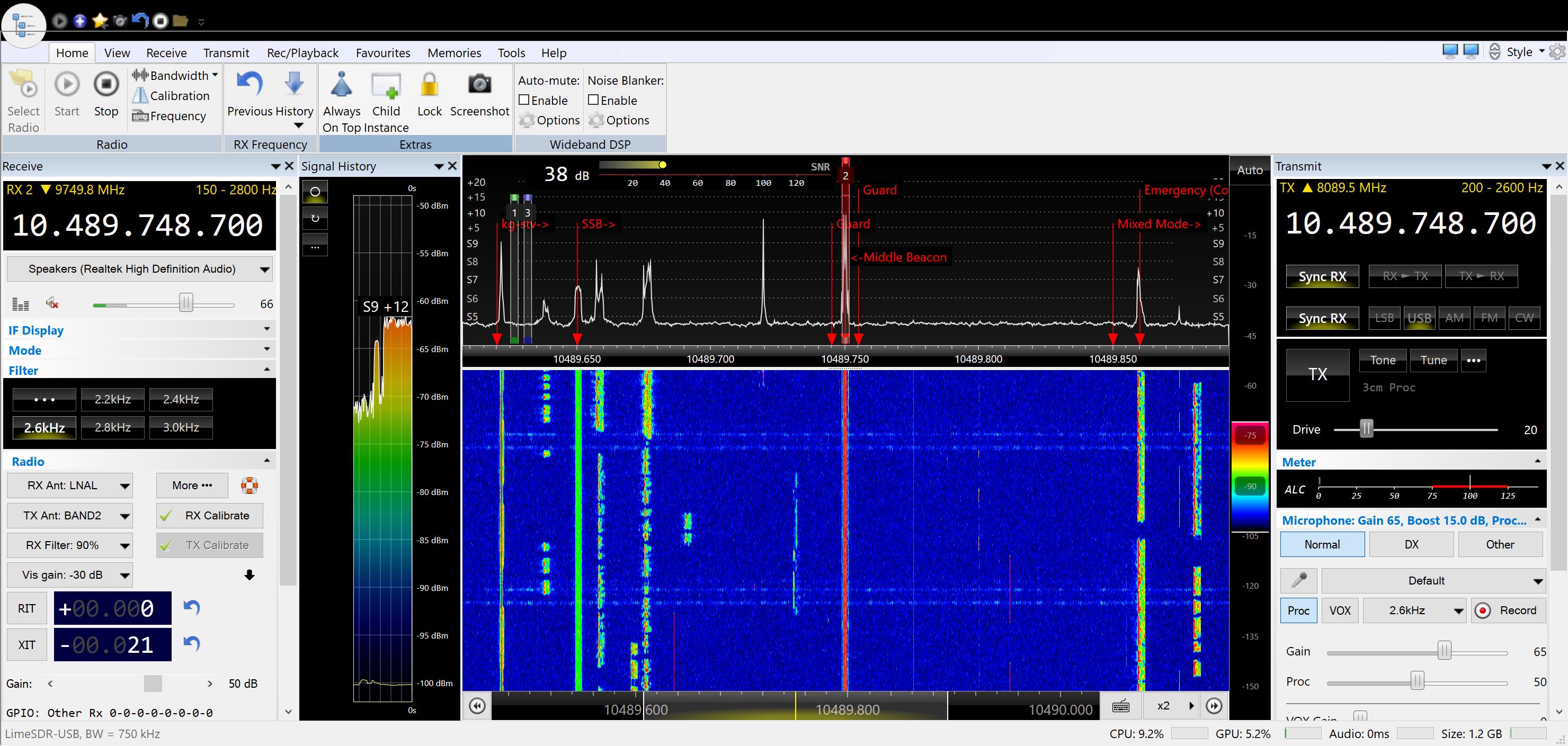Click the speaker mute icon
The height and width of the screenshot is (746, 1568).
[52, 303]
